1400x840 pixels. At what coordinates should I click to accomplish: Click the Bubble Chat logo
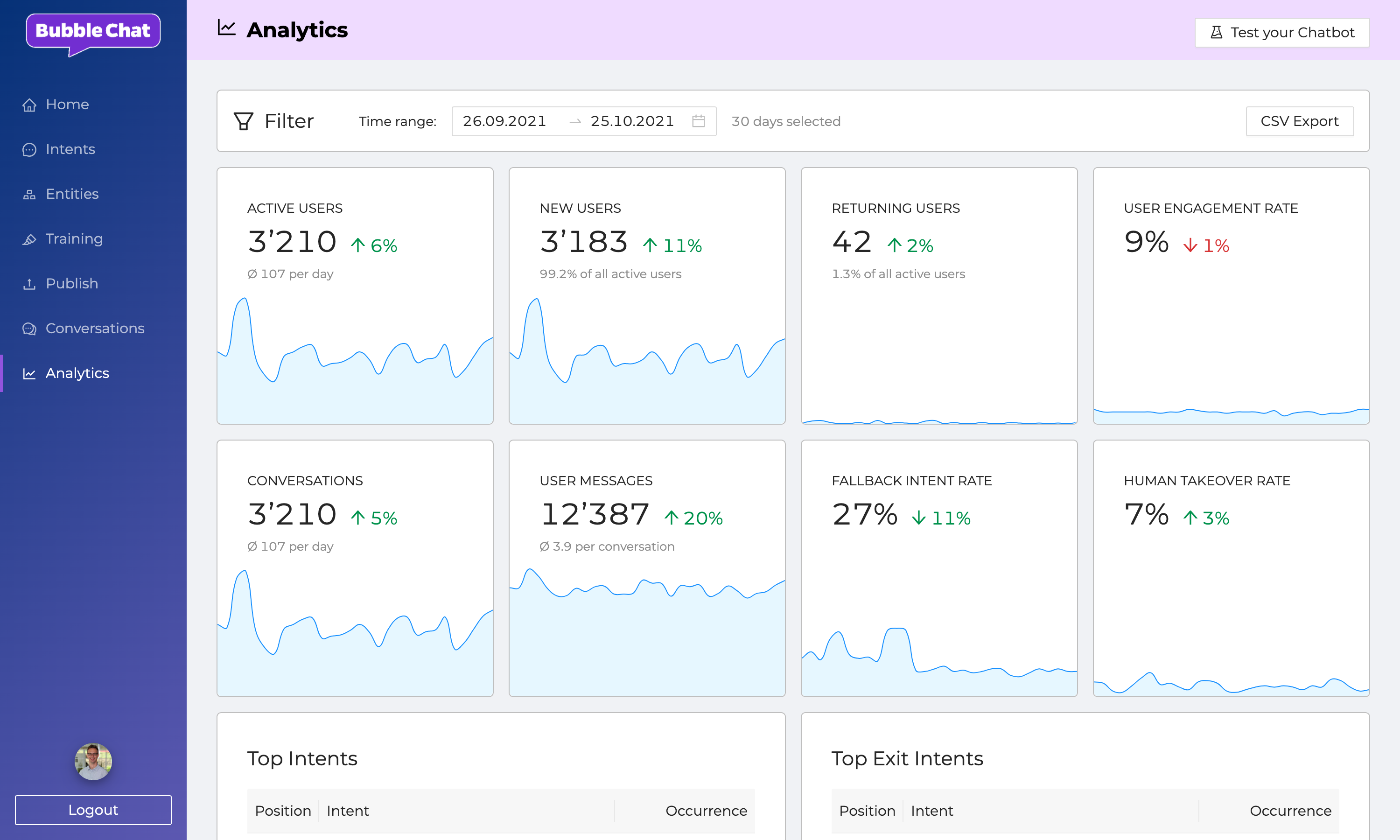pos(93,33)
